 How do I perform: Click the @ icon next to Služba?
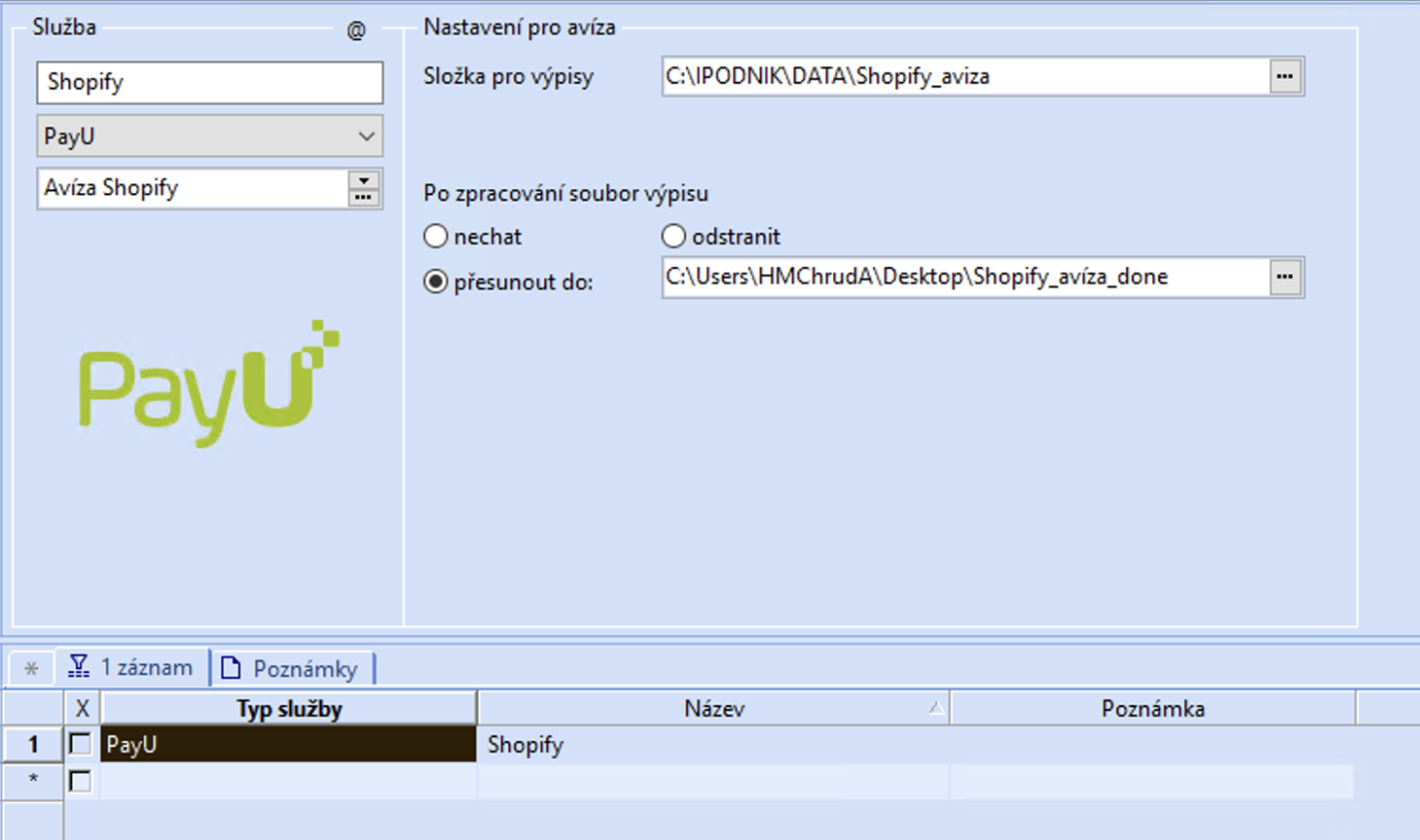pyautogui.click(x=356, y=30)
